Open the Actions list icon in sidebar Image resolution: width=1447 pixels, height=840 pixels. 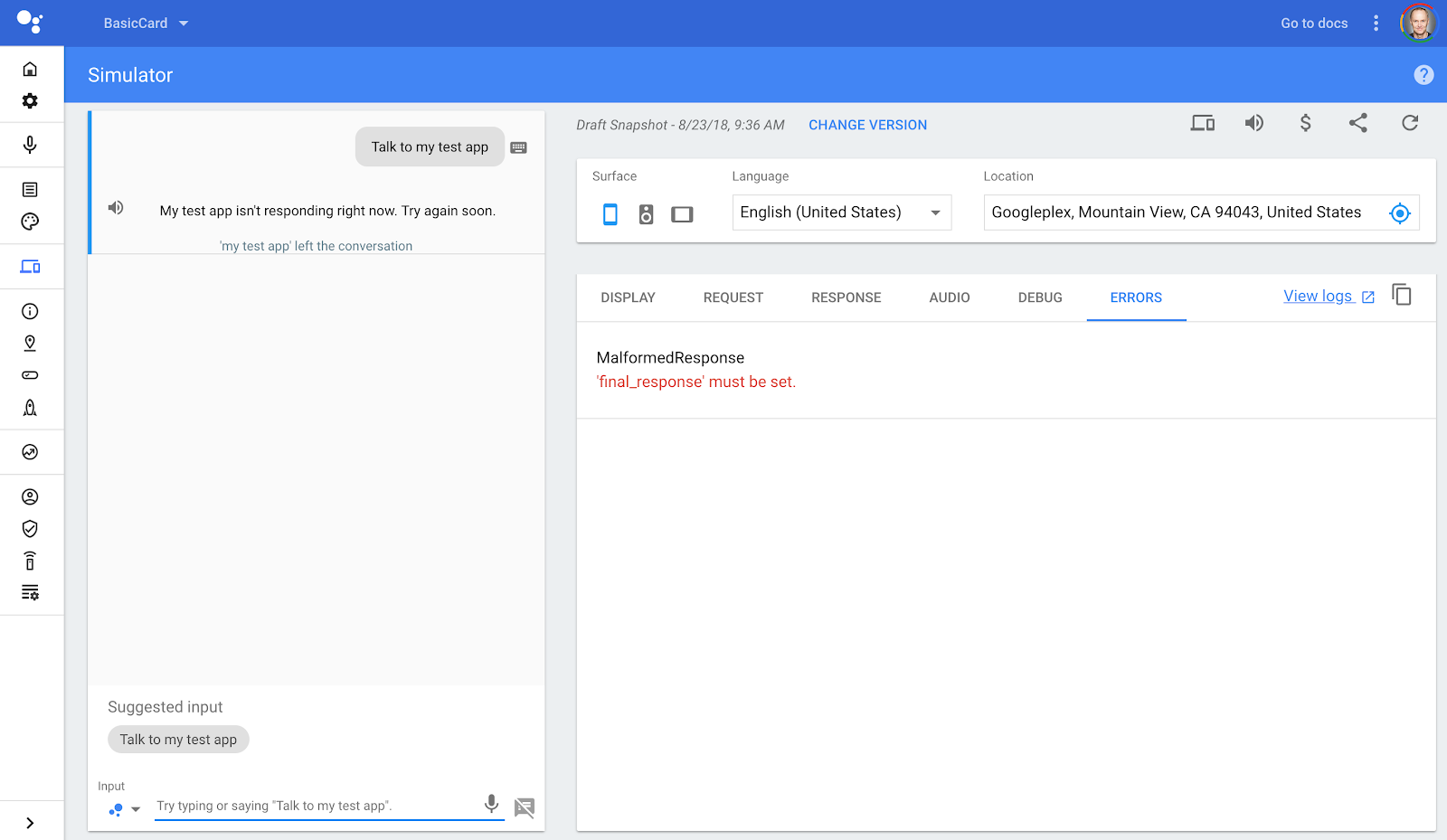coord(30,190)
